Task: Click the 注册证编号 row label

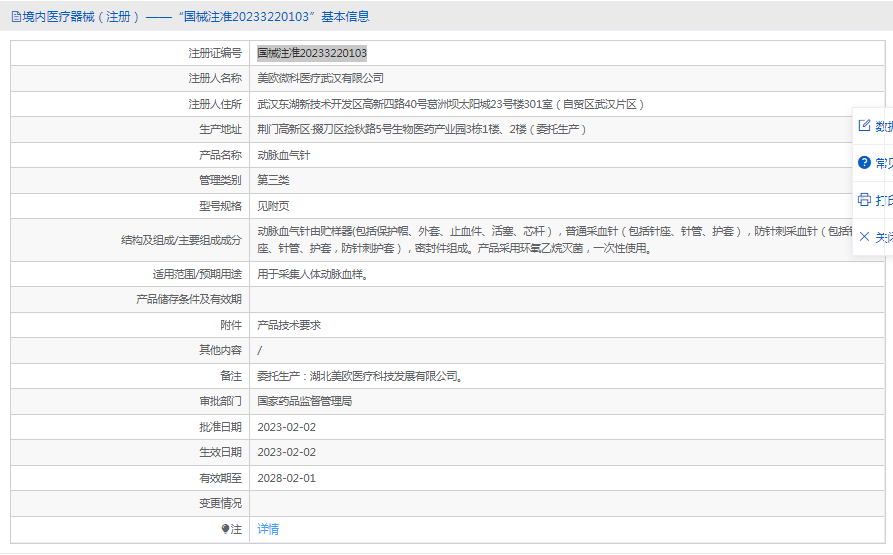Action: tap(215, 53)
